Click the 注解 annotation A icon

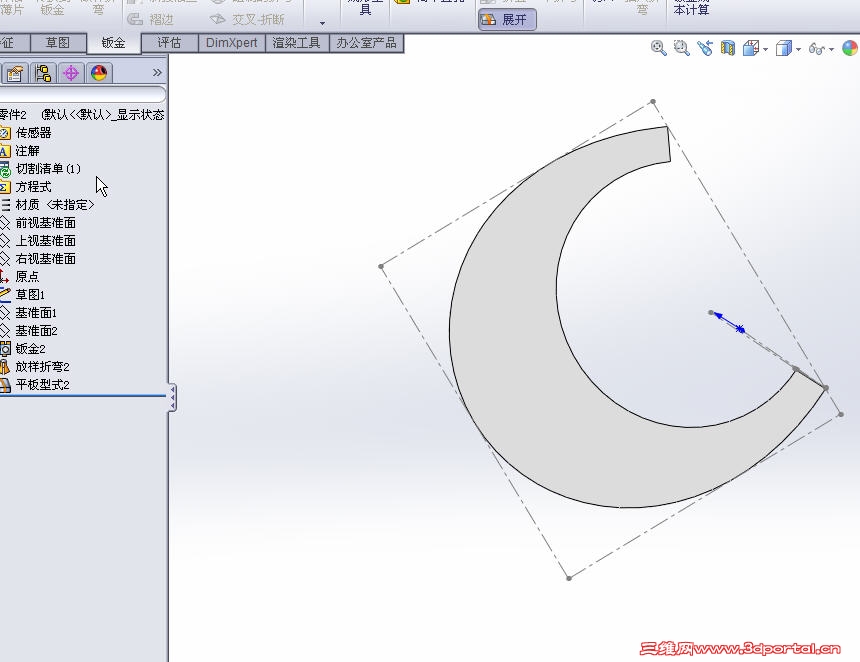(4, 151)
